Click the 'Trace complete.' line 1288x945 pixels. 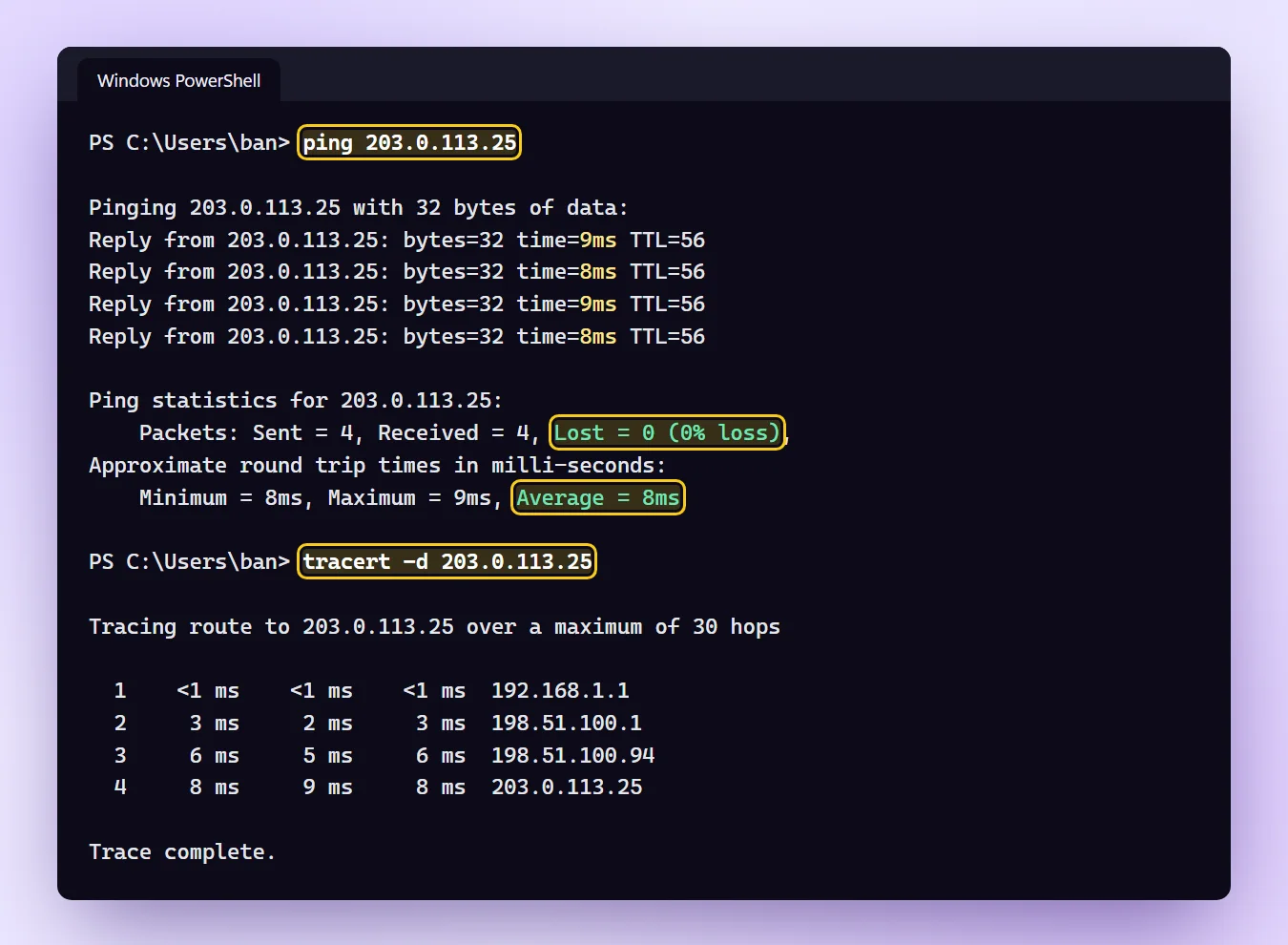181,851
